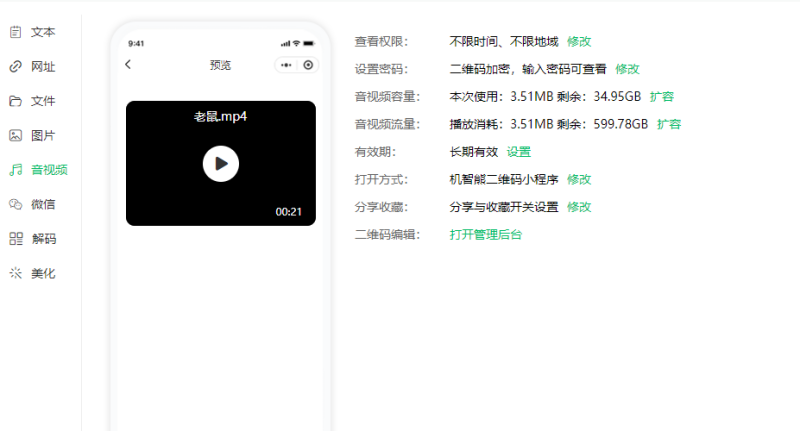Image resolution: width=800 pixels, height=431 pixels.
Task: Expand 音视频流量 traffic via 扩容
Action: tap(669, 124)
